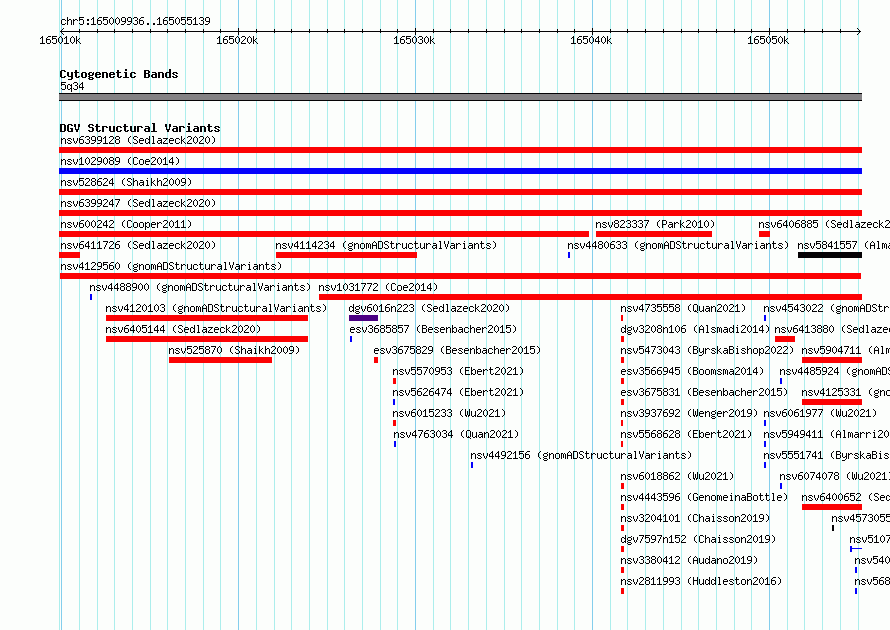Image resolution: width=890 pixels, height=630 pixels.
Task: Click the nsv6411726 (Sedlazeck2020) label
Action: pyautogui.click(x=138, y=245)
